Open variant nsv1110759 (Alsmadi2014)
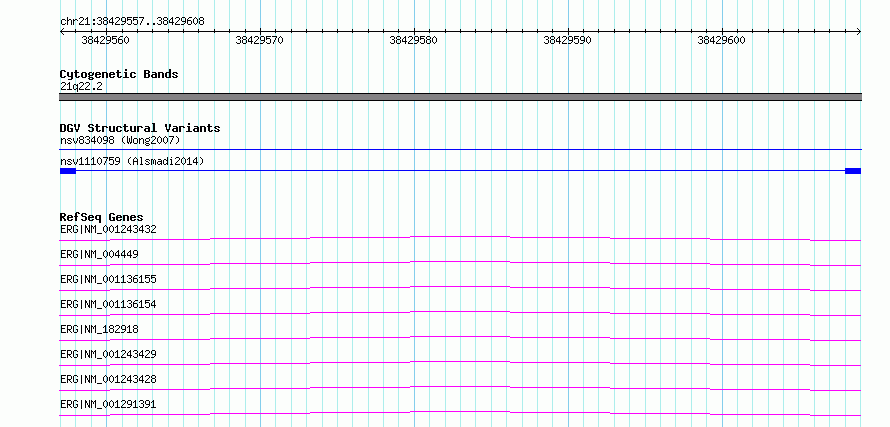890x427 pixels. (132, 161)
